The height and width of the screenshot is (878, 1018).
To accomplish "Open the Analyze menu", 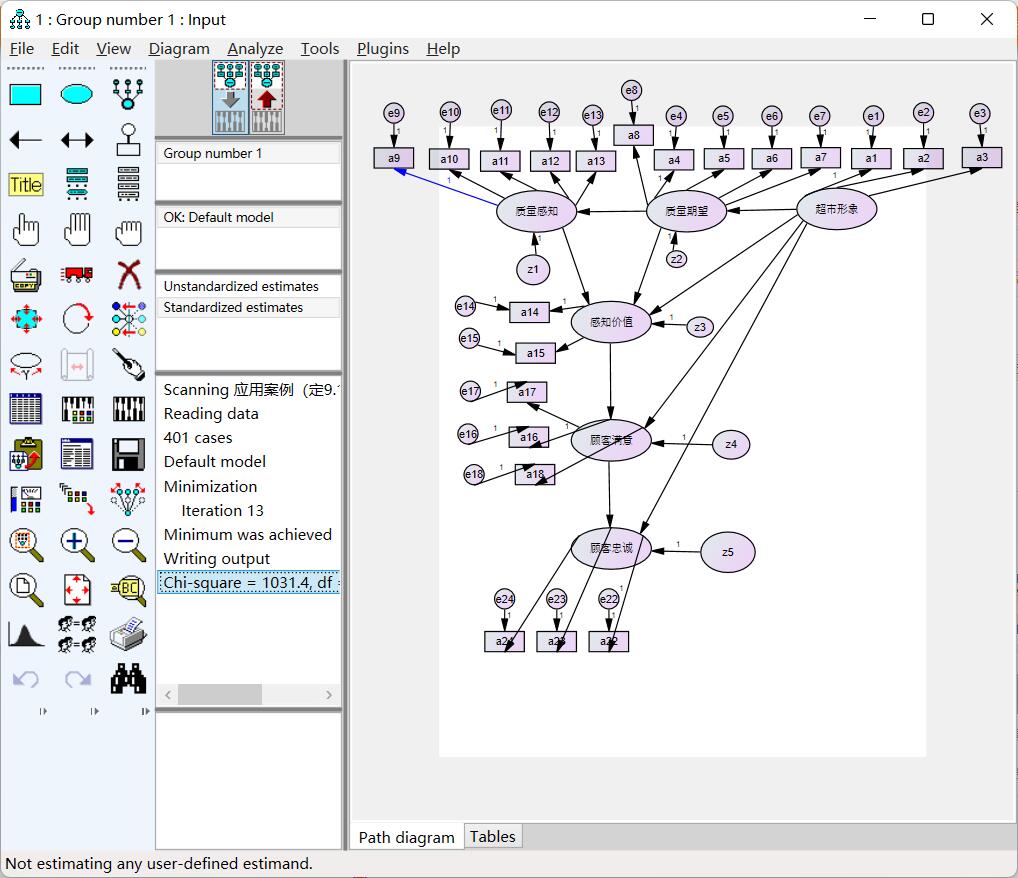I will coord(255,49).
